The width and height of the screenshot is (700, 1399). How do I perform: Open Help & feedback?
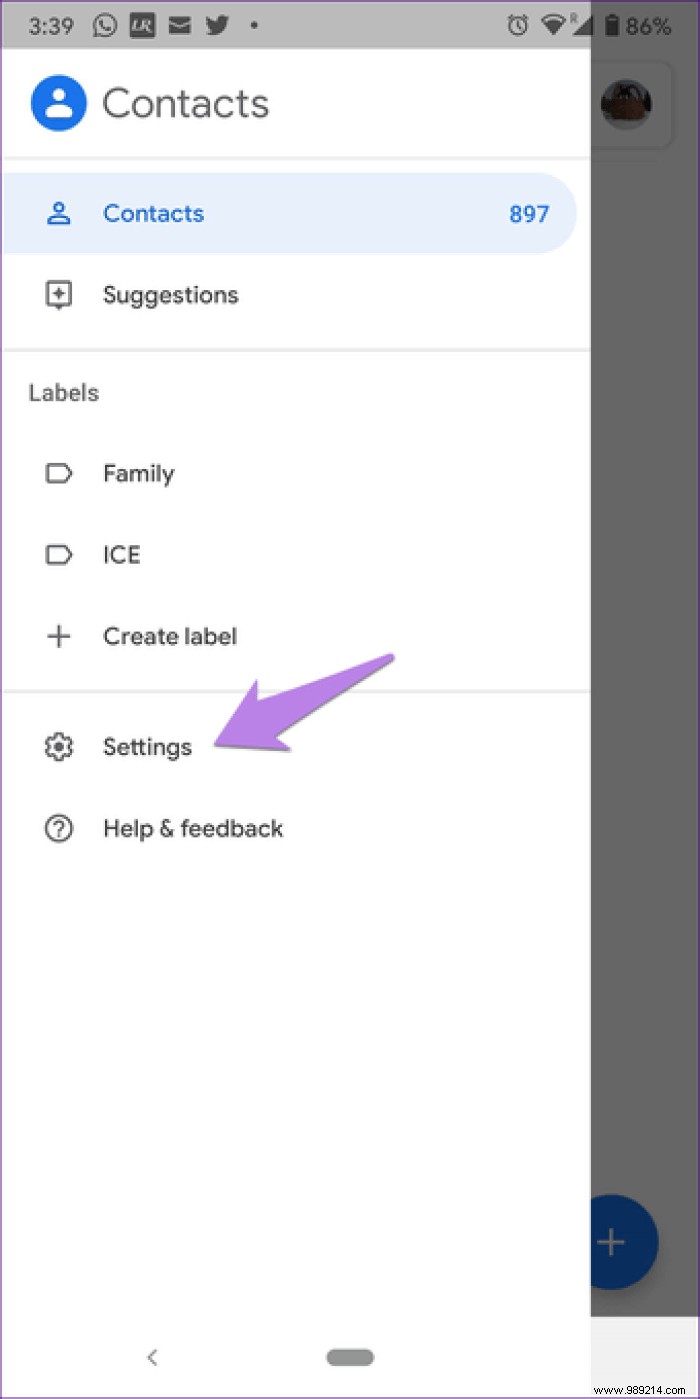pos(192,828)
